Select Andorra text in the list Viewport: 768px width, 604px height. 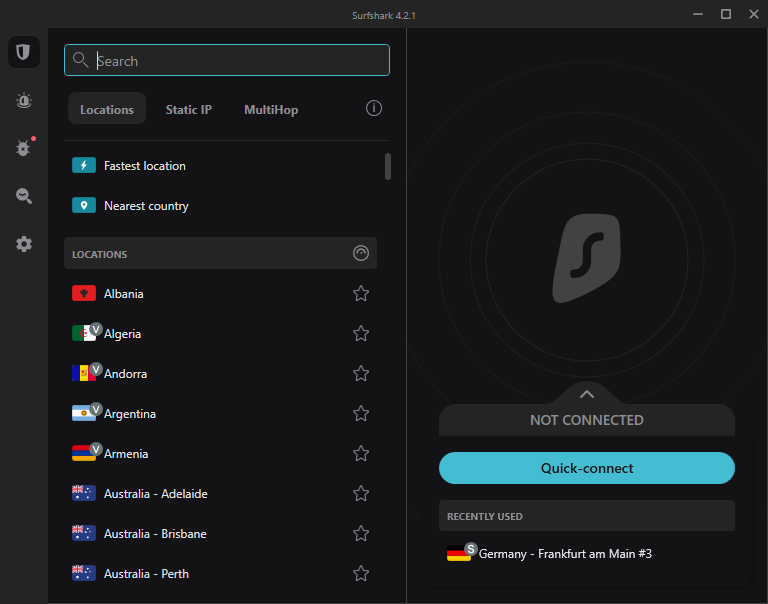pyautogui.click(x=125, y=374)
